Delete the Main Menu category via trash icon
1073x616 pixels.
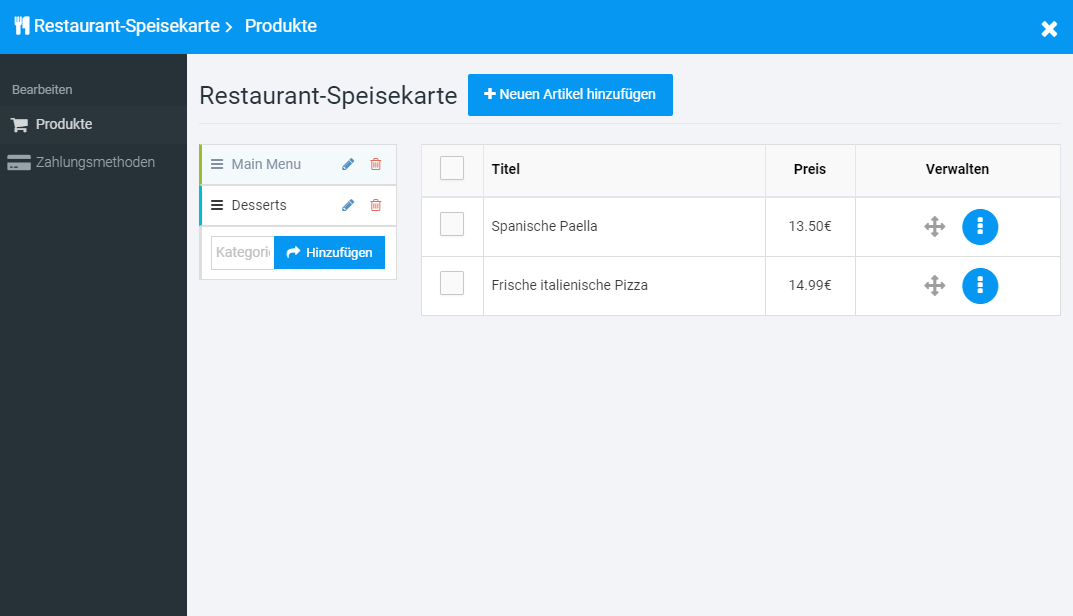(376, 164)
